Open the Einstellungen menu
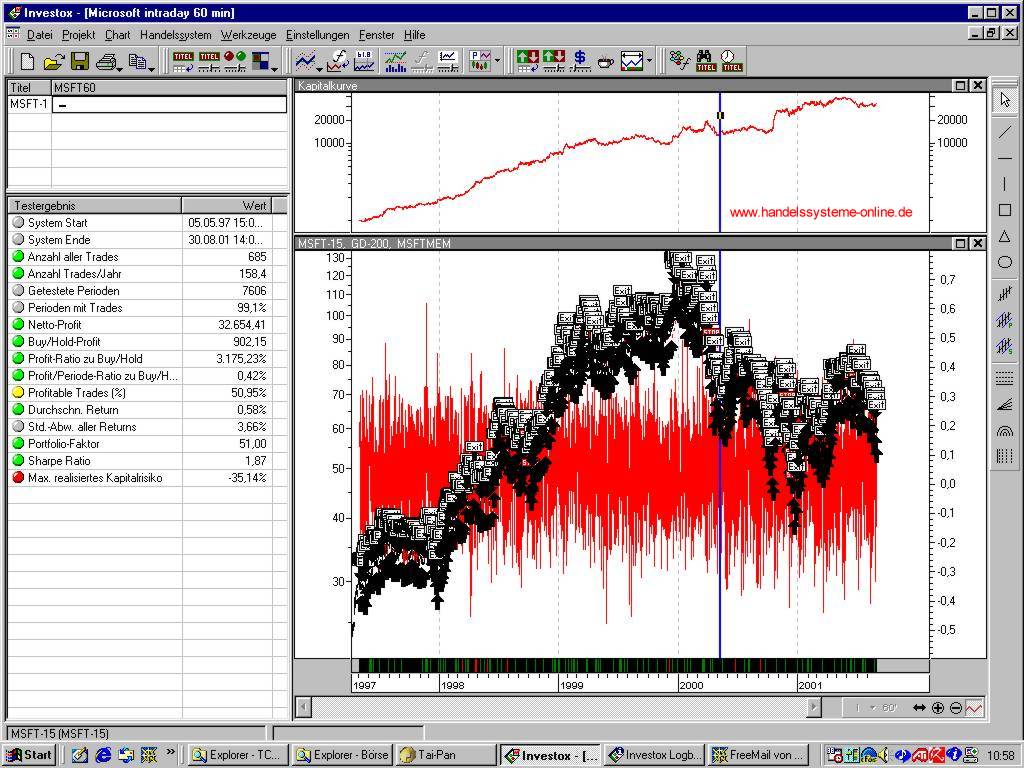 [317, 35]
